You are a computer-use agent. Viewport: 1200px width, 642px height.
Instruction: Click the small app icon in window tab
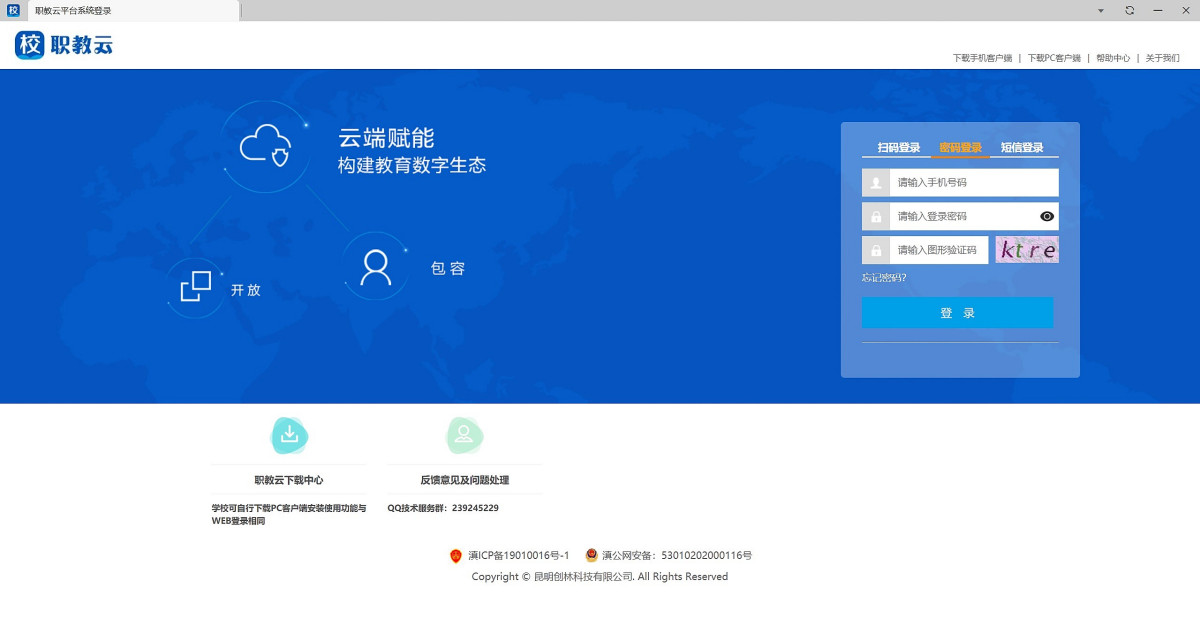pyautogui.click(x=14, y=10)
